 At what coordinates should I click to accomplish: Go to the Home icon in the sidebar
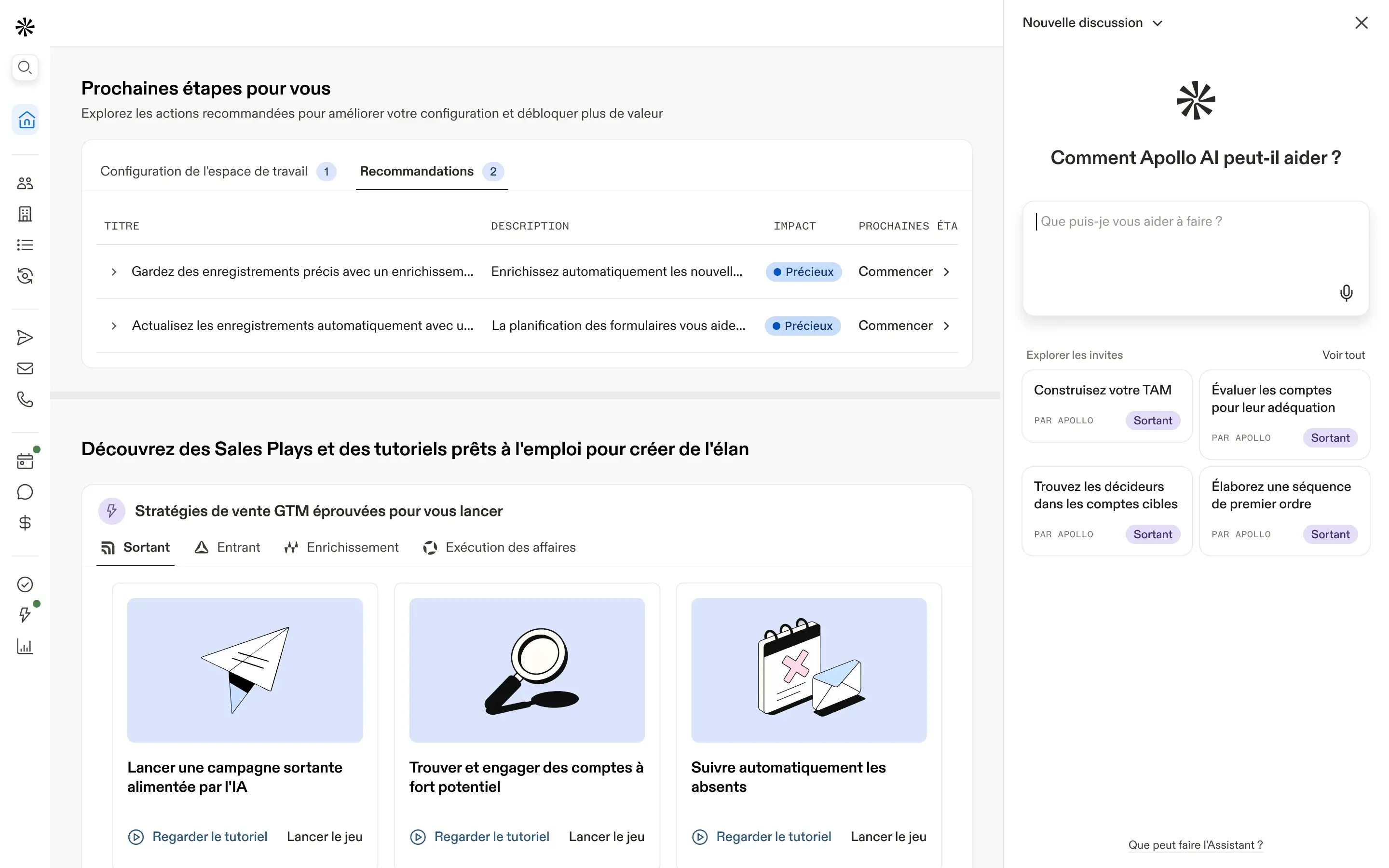26,120
